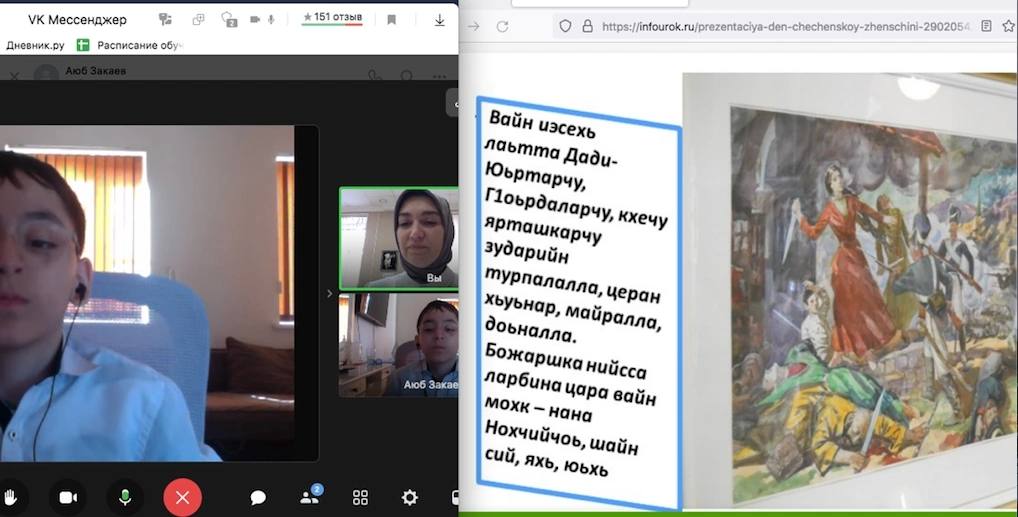Select the Вы video thumbnail
Screen dimensions: 1018x517
399,238
